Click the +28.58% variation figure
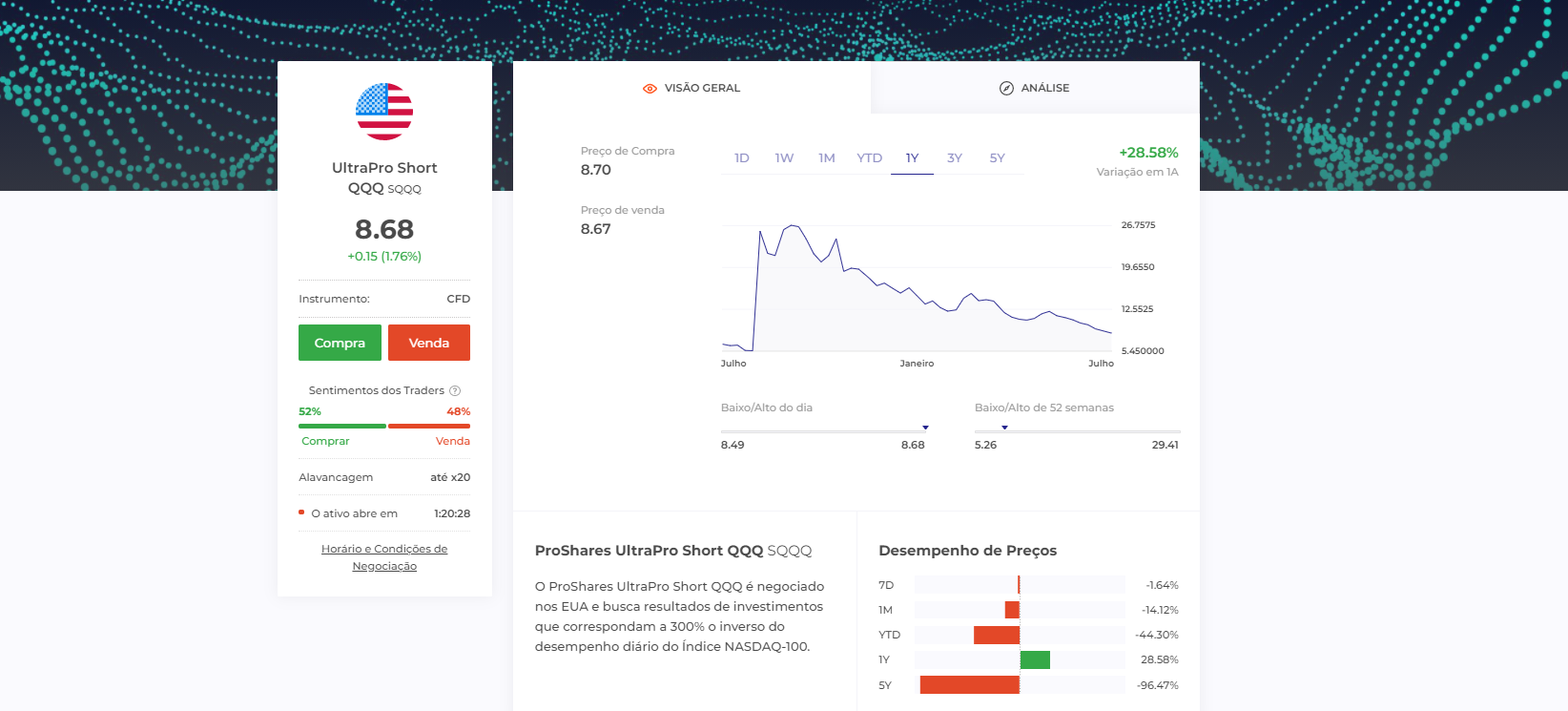 [x=1148, y=153]
